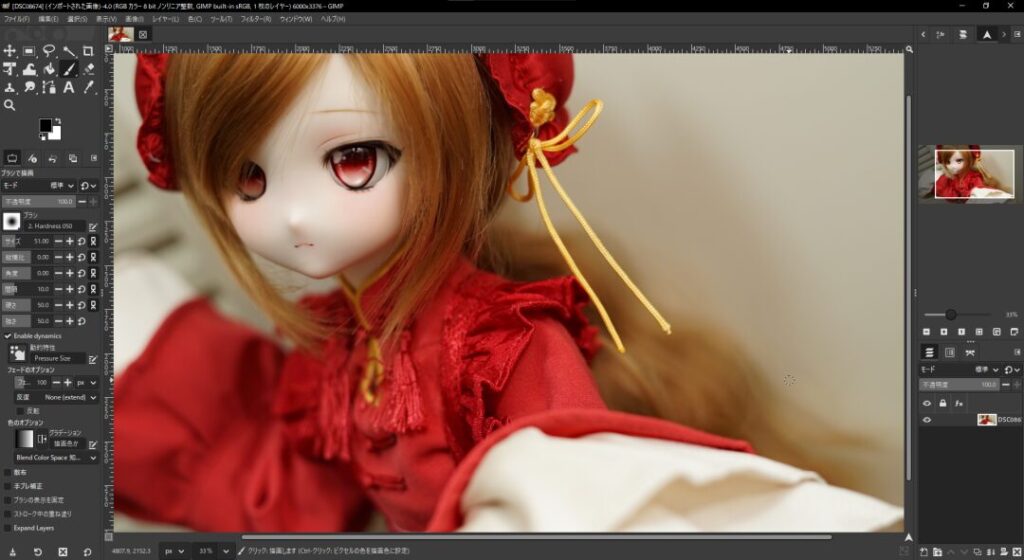Enable the 散布 checkbox
The height and width of the screenshot is (560, 1024).
point(8,472)
